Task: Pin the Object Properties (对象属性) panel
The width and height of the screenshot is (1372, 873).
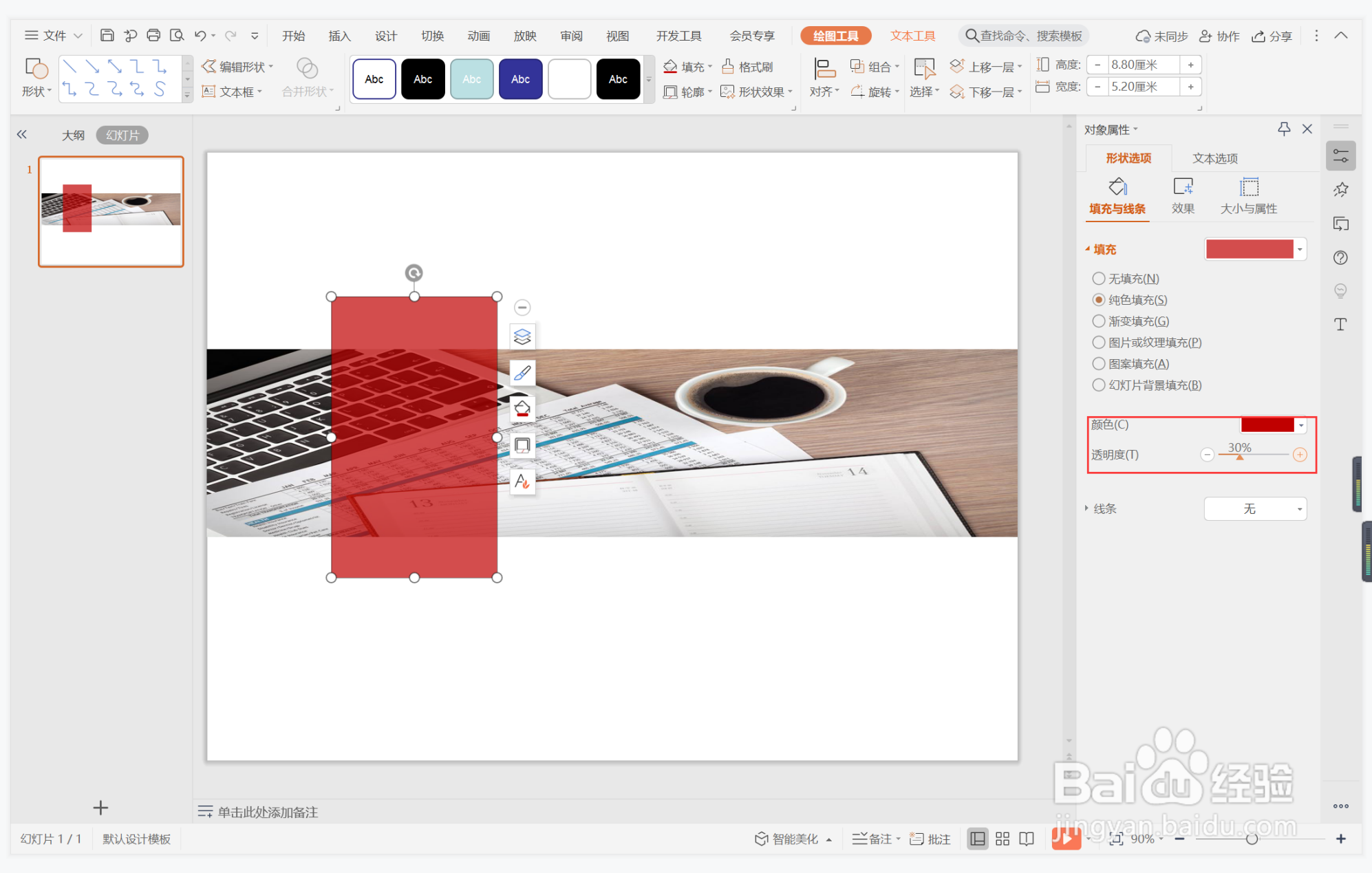Action: click(1284, 129)
